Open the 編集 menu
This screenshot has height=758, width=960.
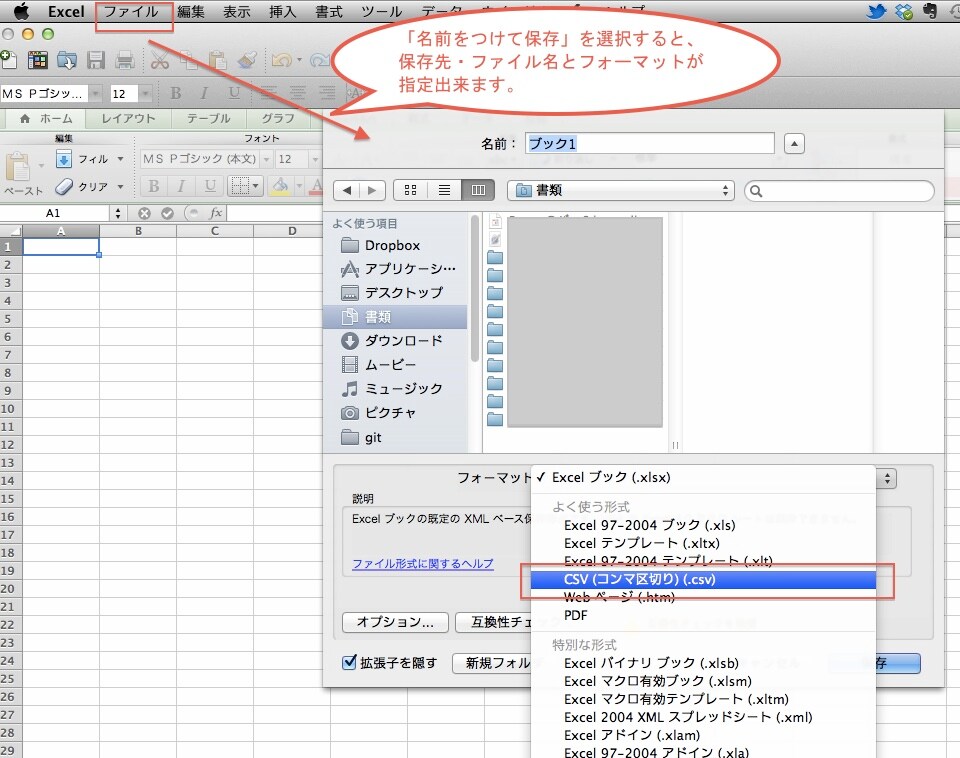tap(191, 12)
